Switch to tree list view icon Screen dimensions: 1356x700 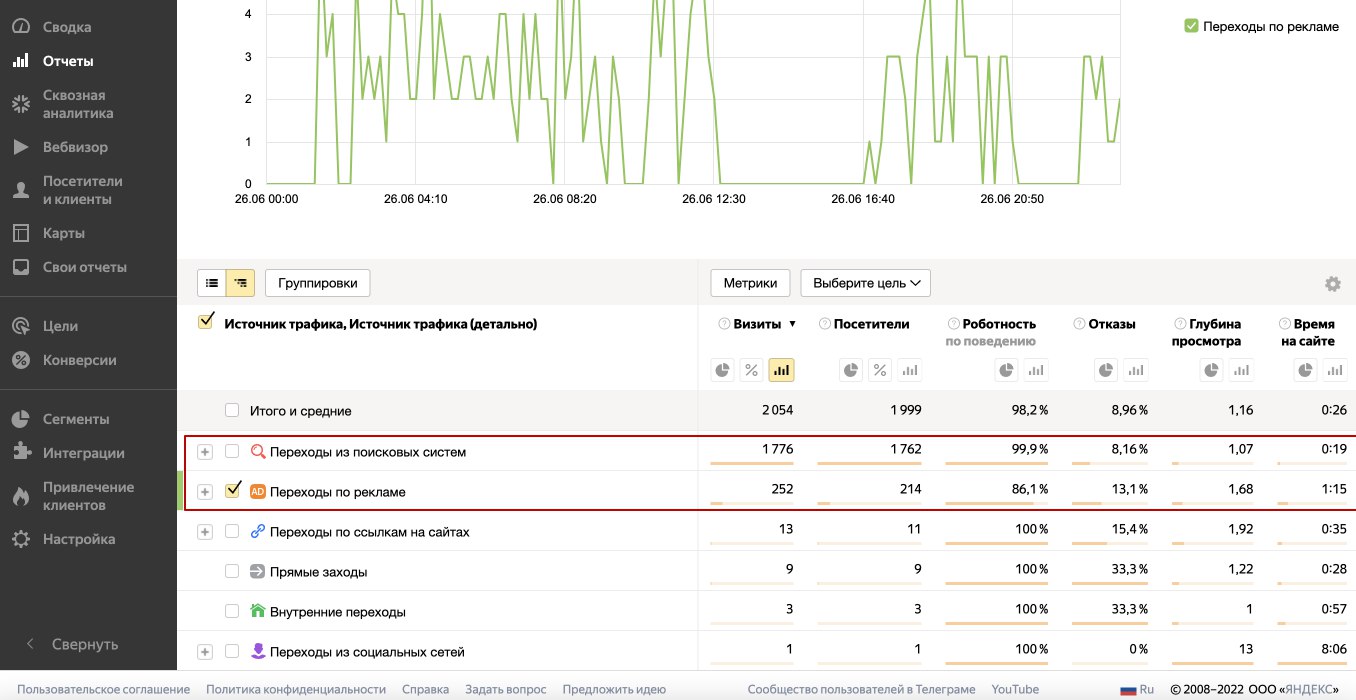pos(240,283)
